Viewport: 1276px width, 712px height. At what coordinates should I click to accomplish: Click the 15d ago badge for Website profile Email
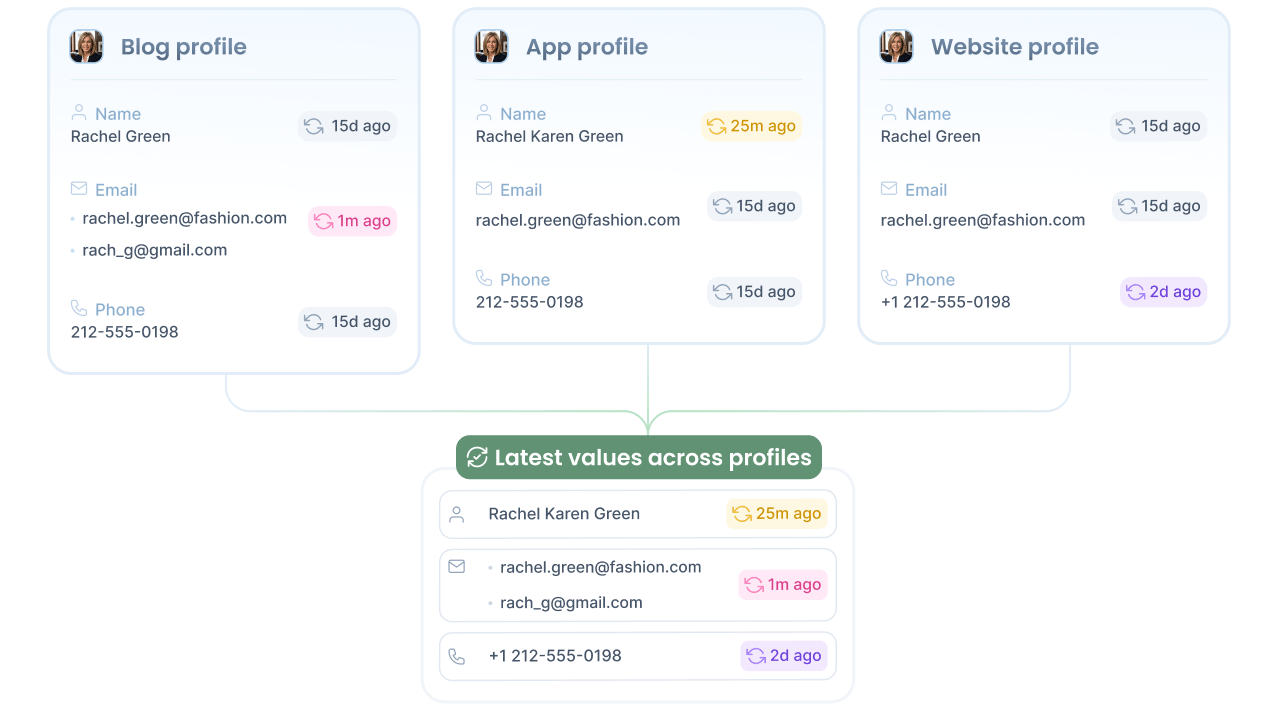pyautogui.click(x=1158, y=206)
